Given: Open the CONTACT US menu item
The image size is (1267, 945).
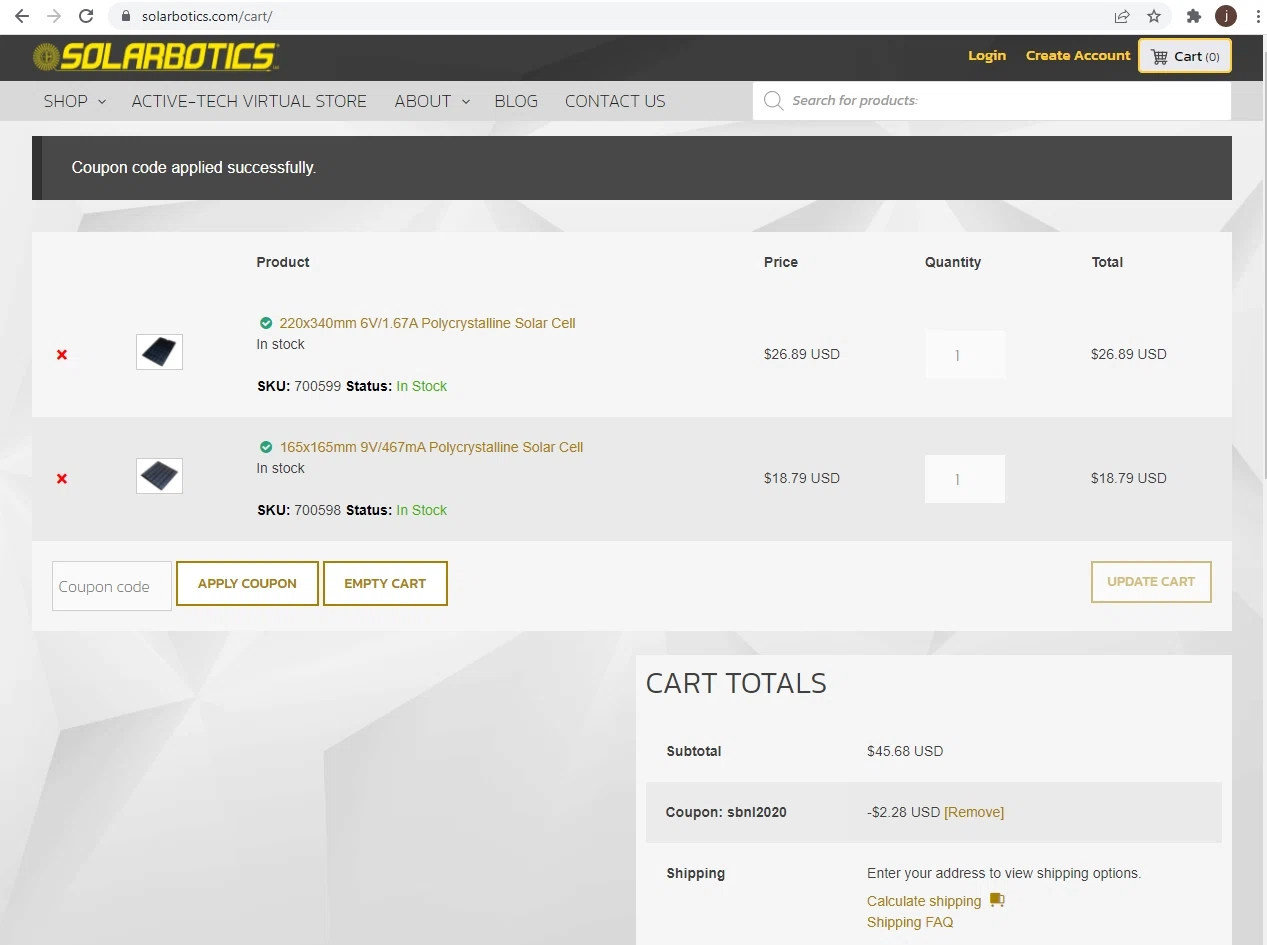Looking at the screenshot, I should (x=615, y=101).
